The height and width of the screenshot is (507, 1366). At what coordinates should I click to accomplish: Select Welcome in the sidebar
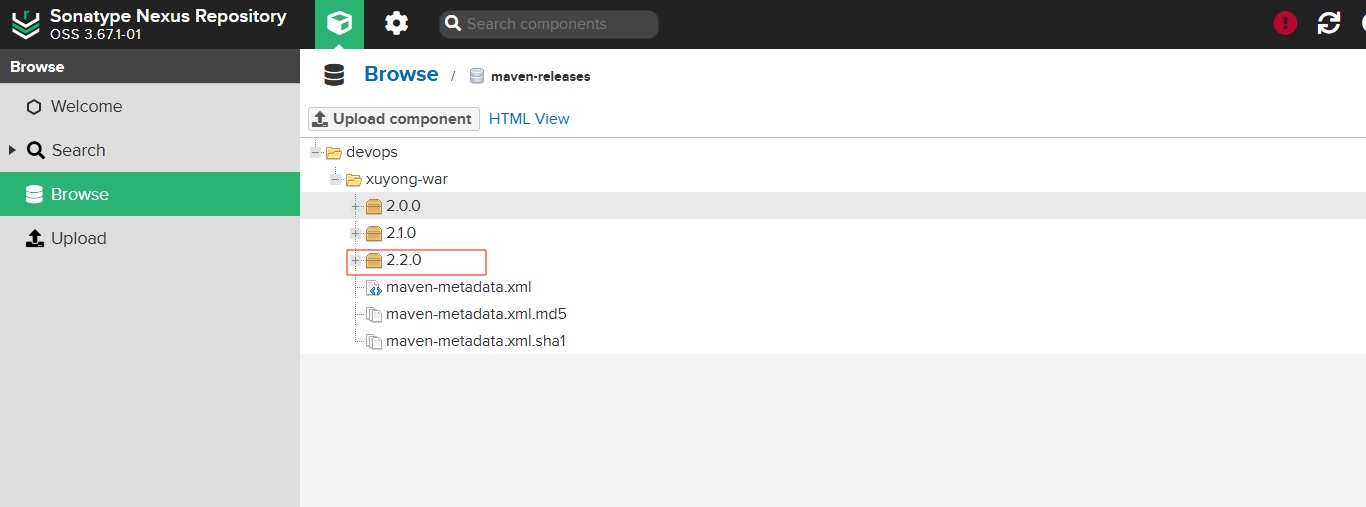(x=86, y=107)
